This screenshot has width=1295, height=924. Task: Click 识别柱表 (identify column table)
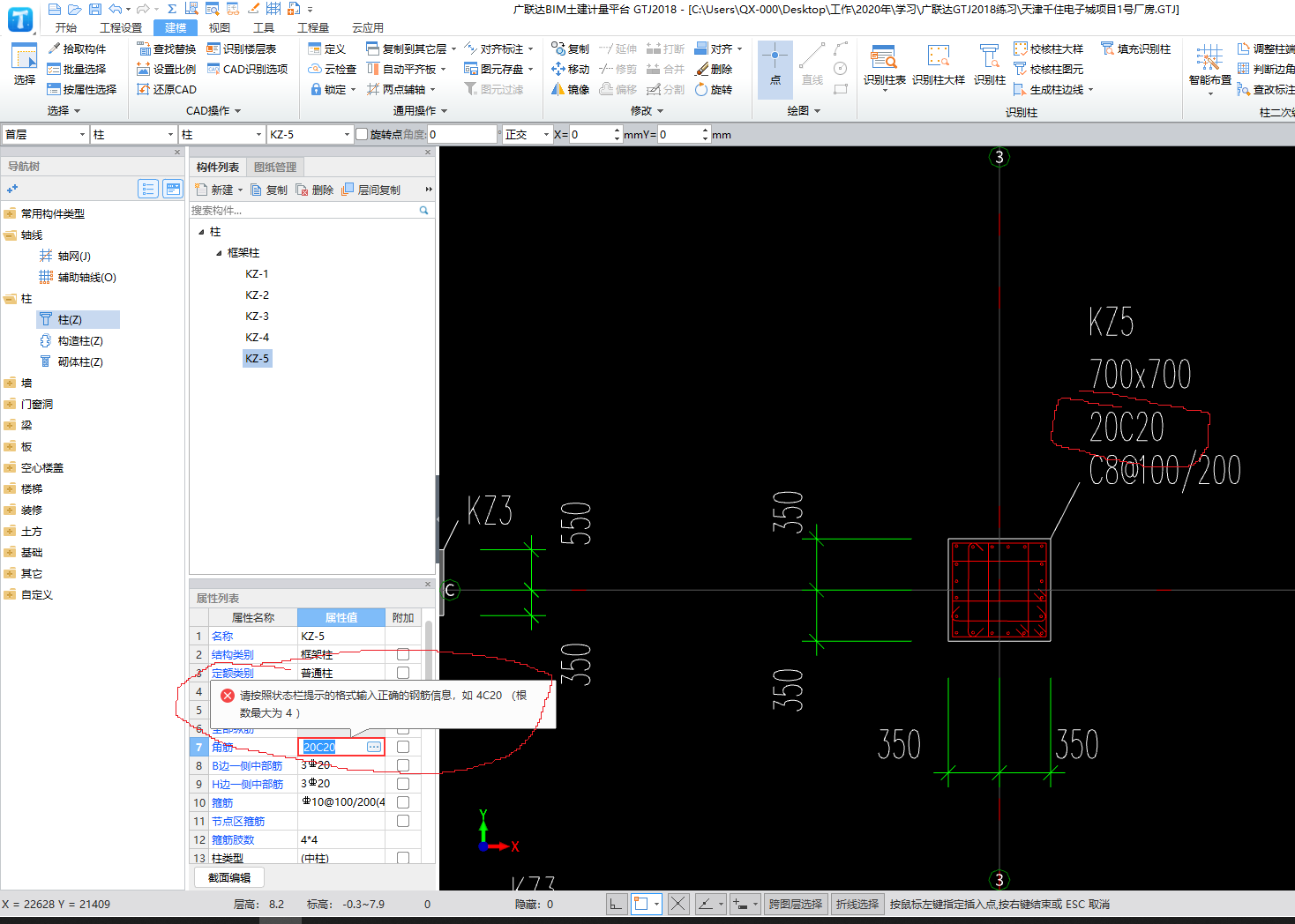(884, 66)
